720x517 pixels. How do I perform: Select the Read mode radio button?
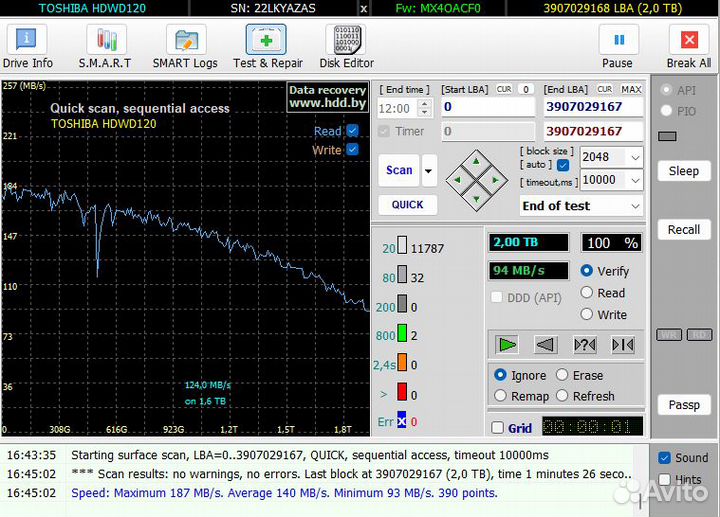[586, 292]
